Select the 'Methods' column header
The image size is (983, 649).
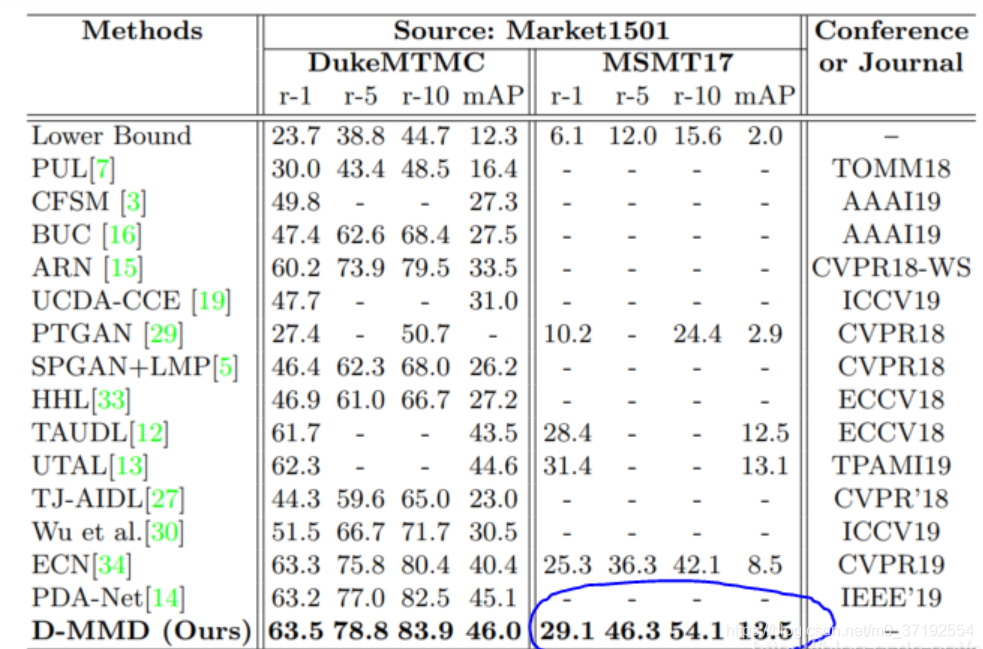coord(143,30)
